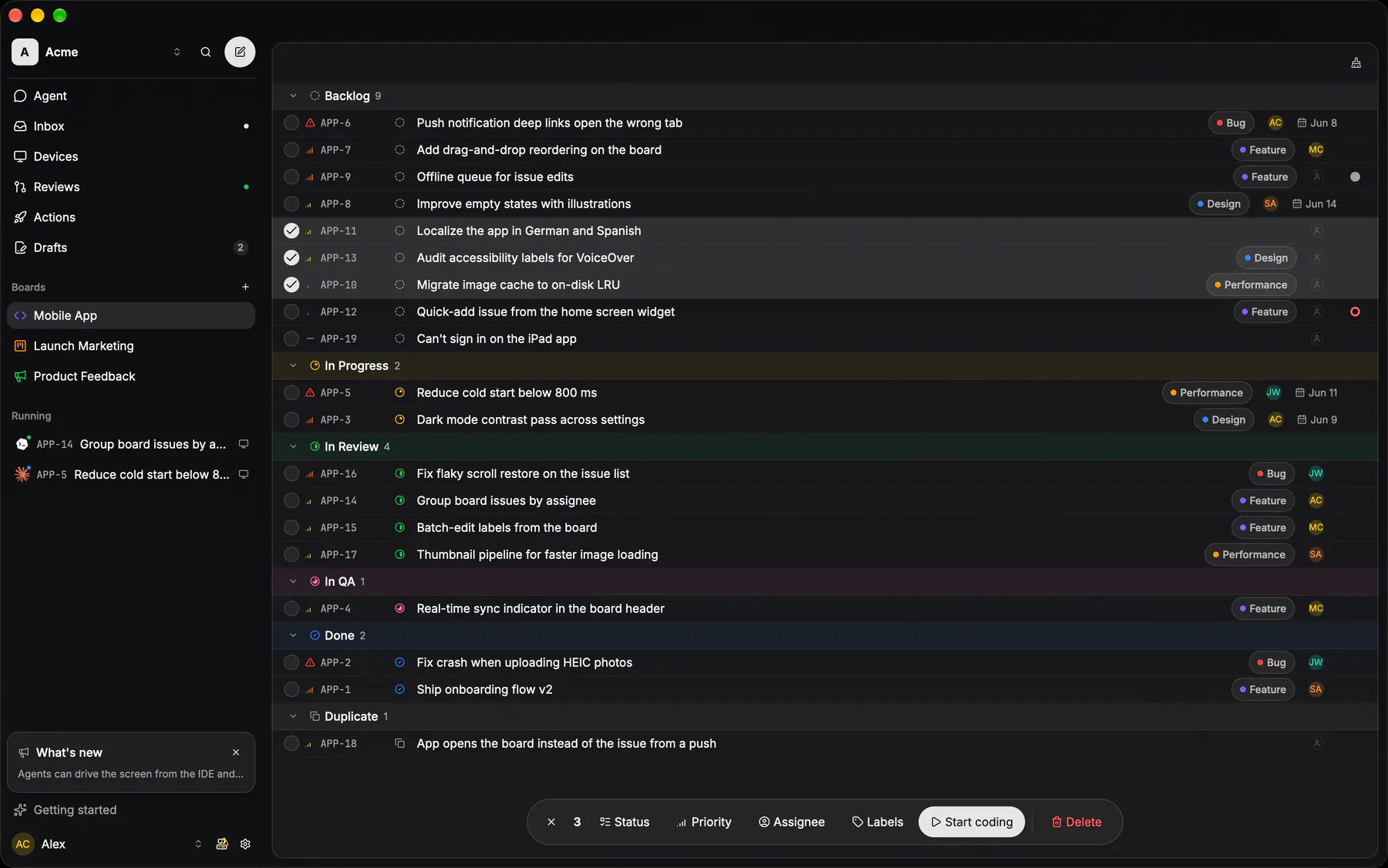1388x868 pixels.
Task: Open Drafts in the sidebar
Action: coord(131,247)
